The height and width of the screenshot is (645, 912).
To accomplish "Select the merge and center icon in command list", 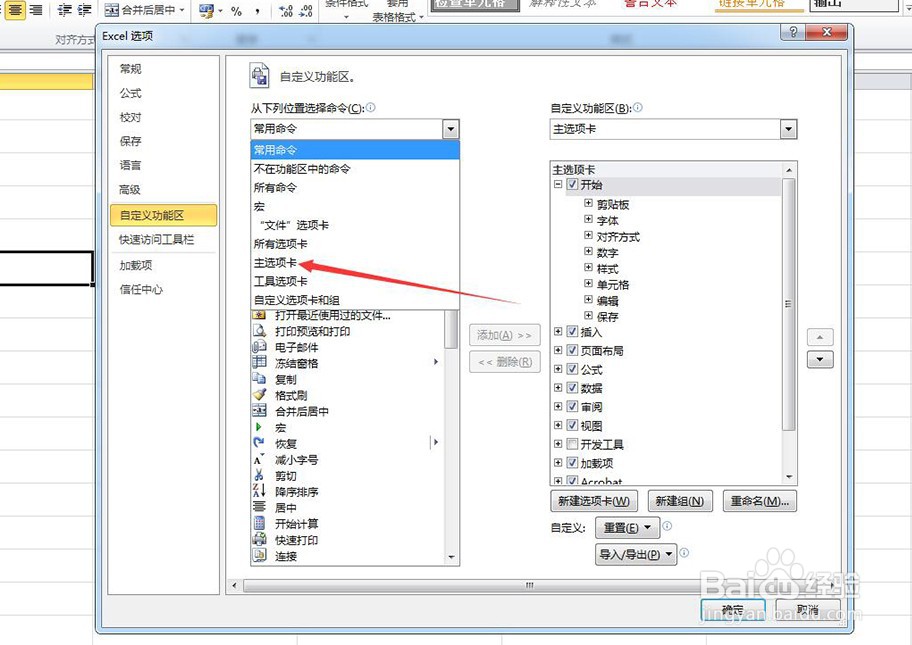I will coord(259,411).
